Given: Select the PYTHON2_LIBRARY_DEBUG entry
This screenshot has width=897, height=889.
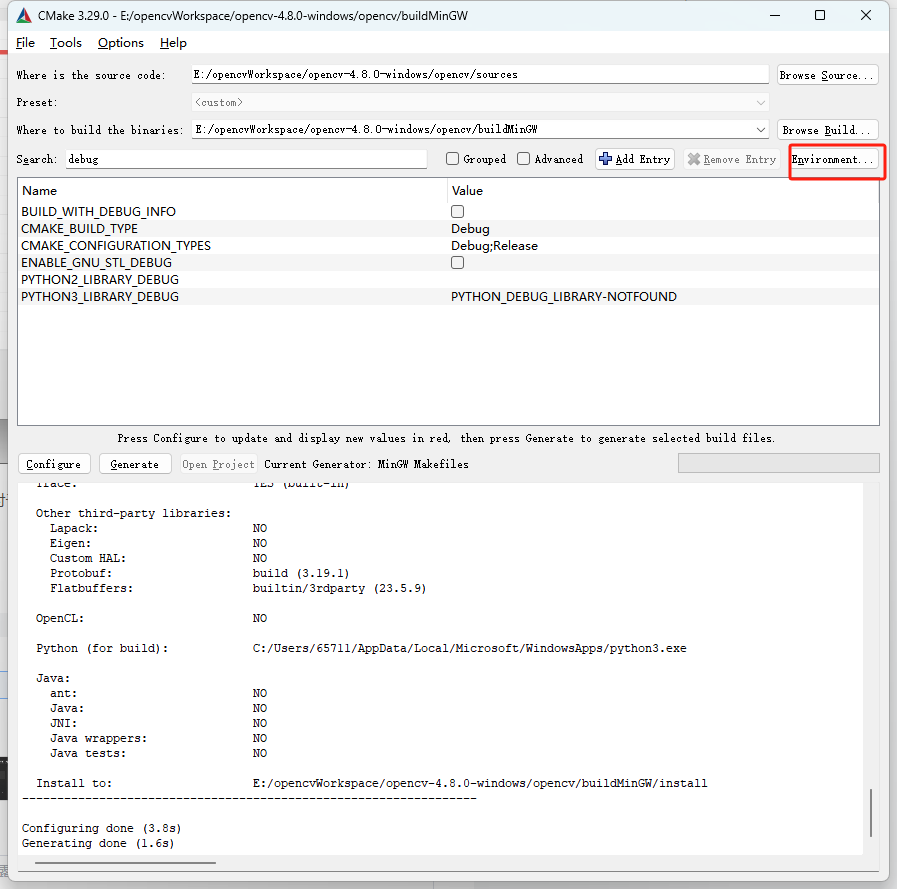Looking at the screenshot, I should [100, 280].
